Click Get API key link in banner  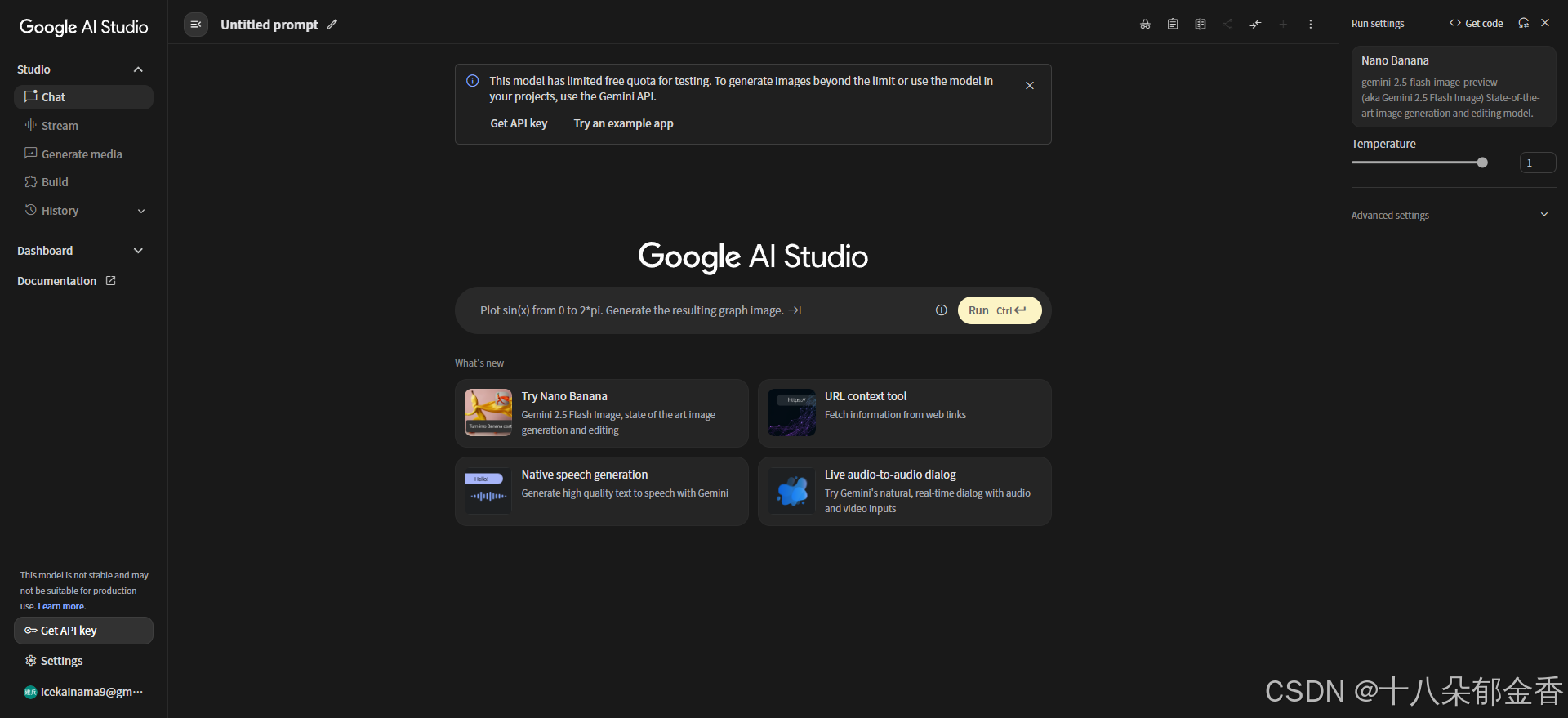[519, 123]
